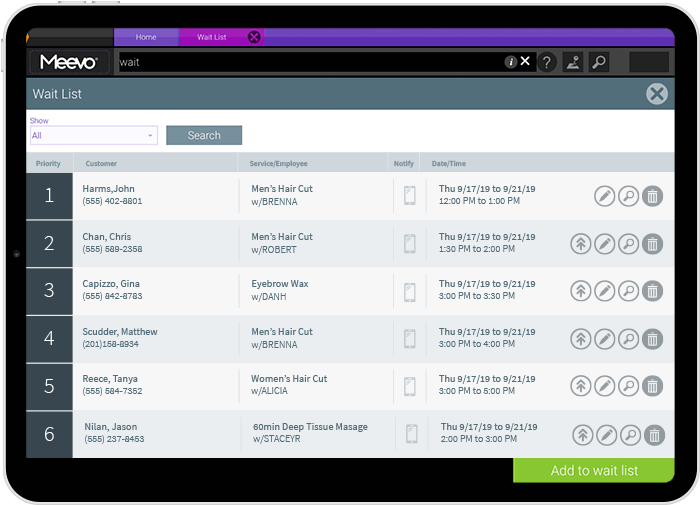Viewport: 700px width, 505px height.
Task: Click the Meevo logo
Action: [68, 62]
